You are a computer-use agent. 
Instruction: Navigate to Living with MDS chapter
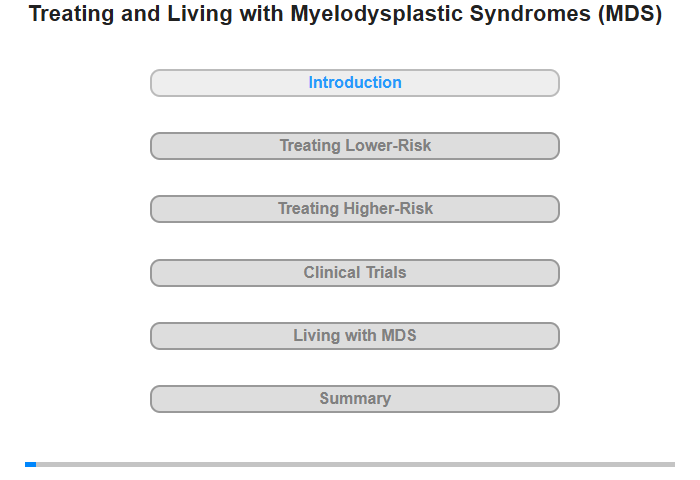pos(355,336)
